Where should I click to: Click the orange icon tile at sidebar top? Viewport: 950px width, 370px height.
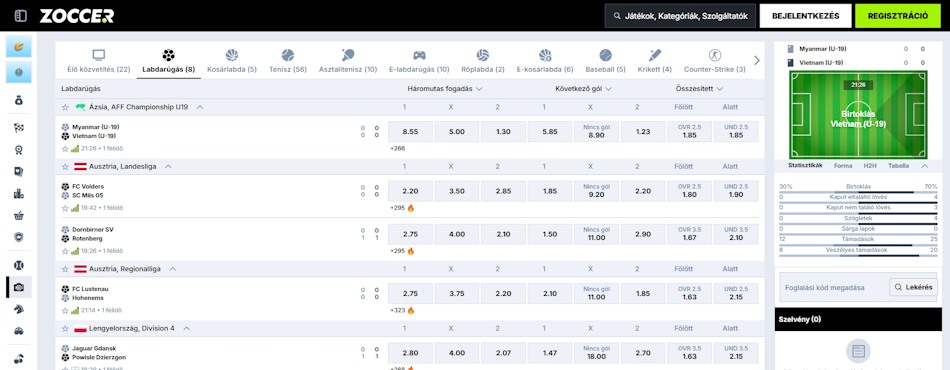point(19,47)
